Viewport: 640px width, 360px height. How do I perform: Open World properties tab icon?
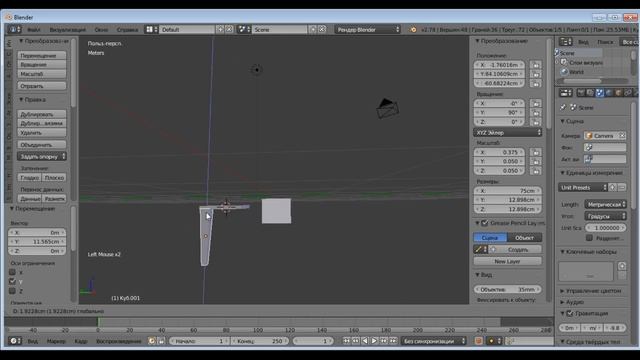click(609, 93)
